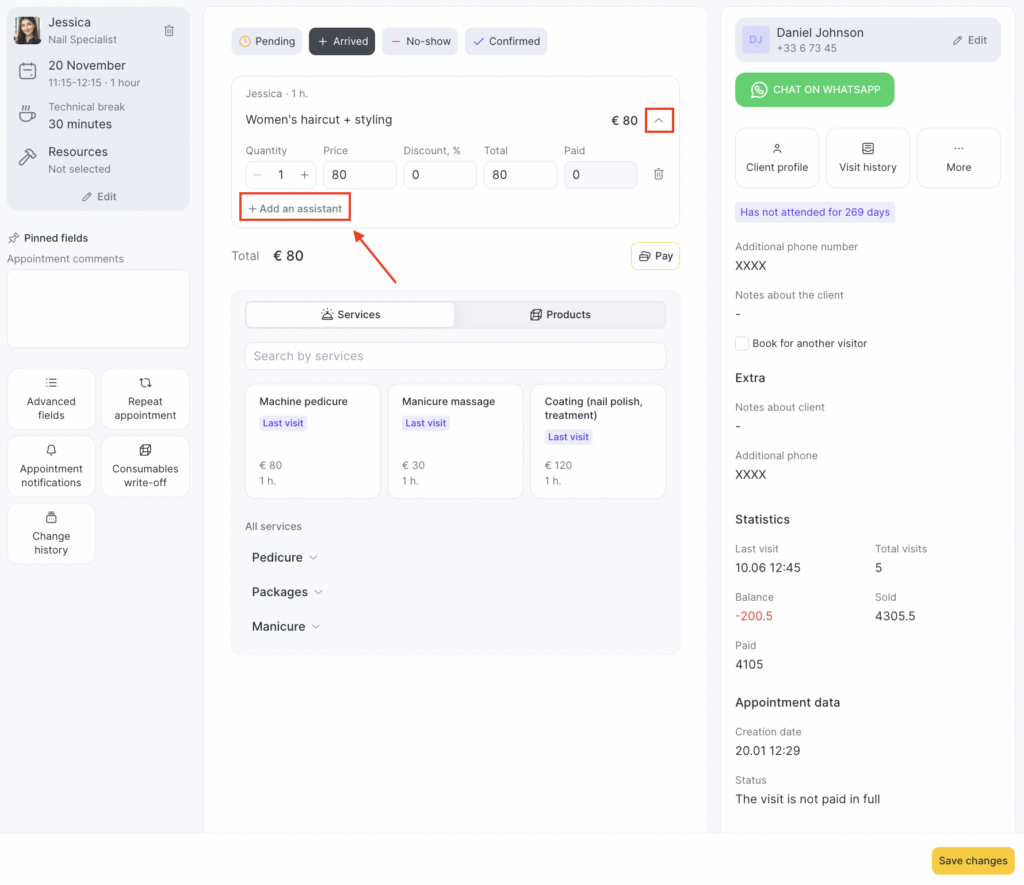Open Visit history for the client

(x=867, y=158)
